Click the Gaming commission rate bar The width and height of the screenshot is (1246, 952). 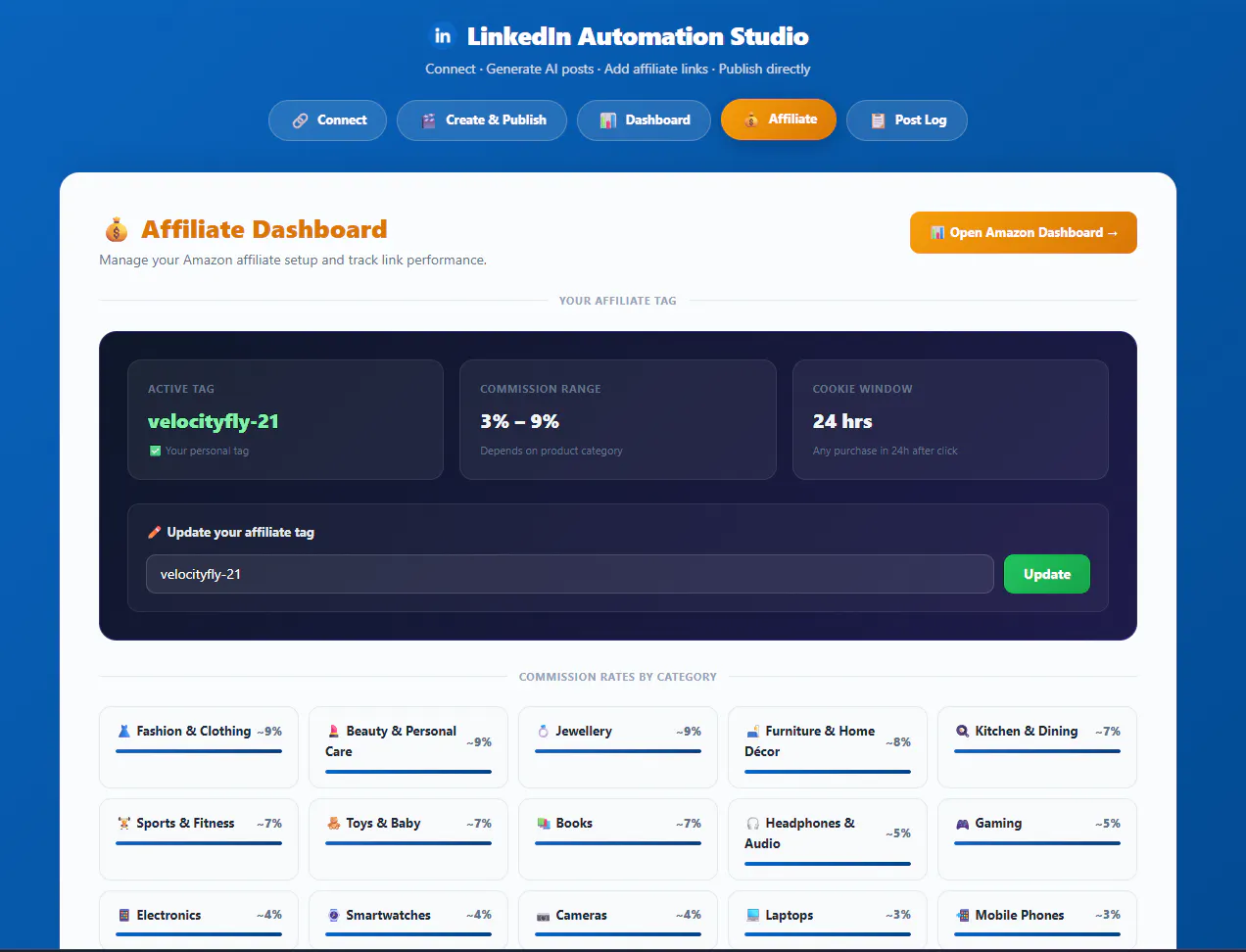(x=1037, y=843)
